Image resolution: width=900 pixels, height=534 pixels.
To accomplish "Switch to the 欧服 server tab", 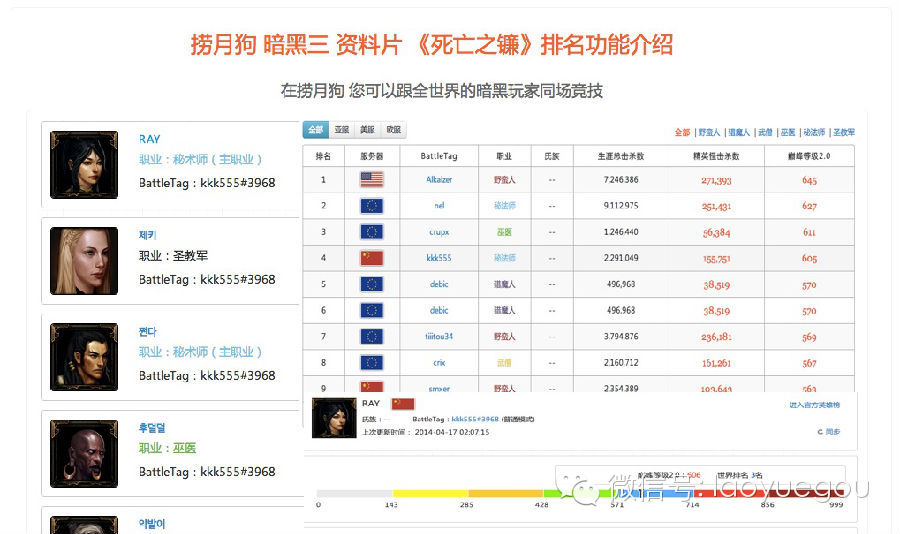I will pos(394,130).
